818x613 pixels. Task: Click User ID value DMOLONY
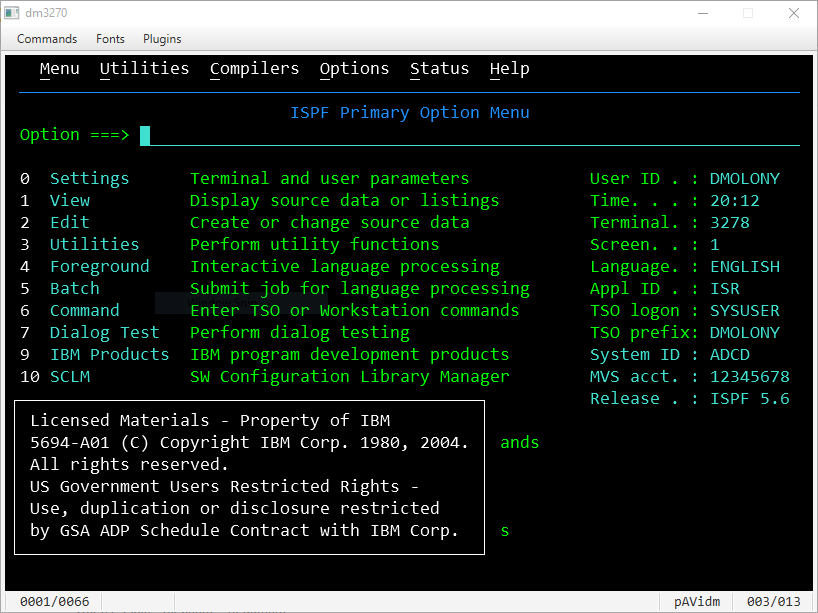[744, 179]
